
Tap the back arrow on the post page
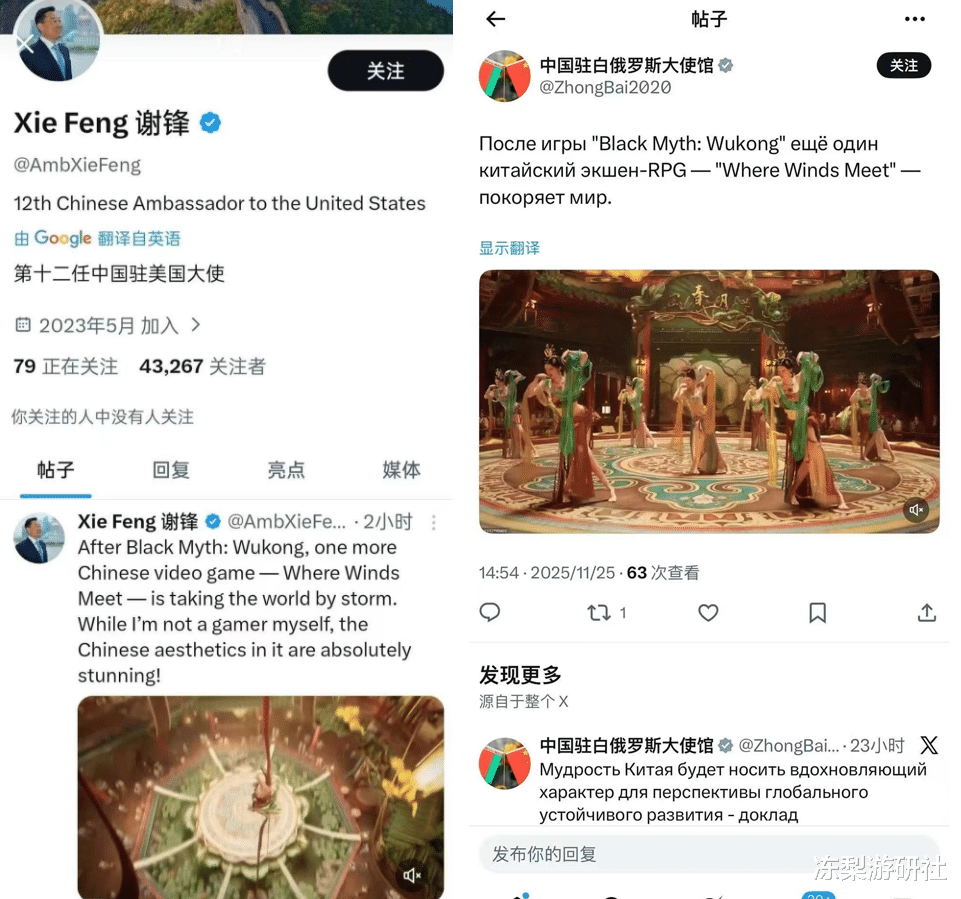point(495,19)
